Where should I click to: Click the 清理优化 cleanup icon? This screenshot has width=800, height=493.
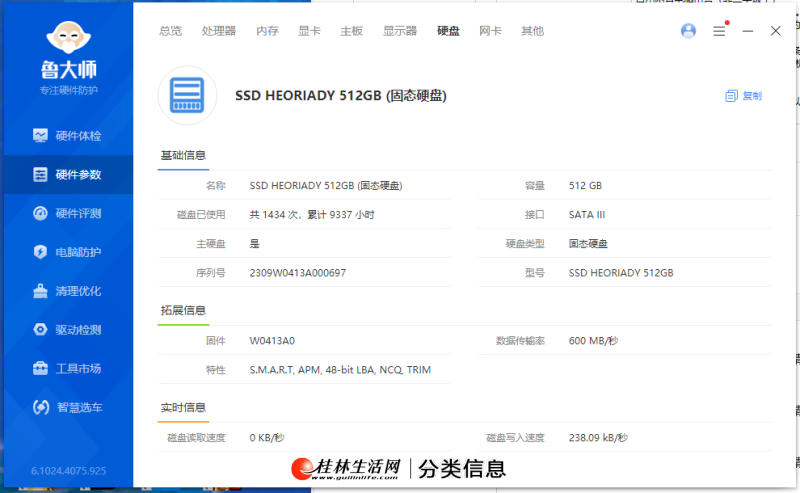(40, 291)
